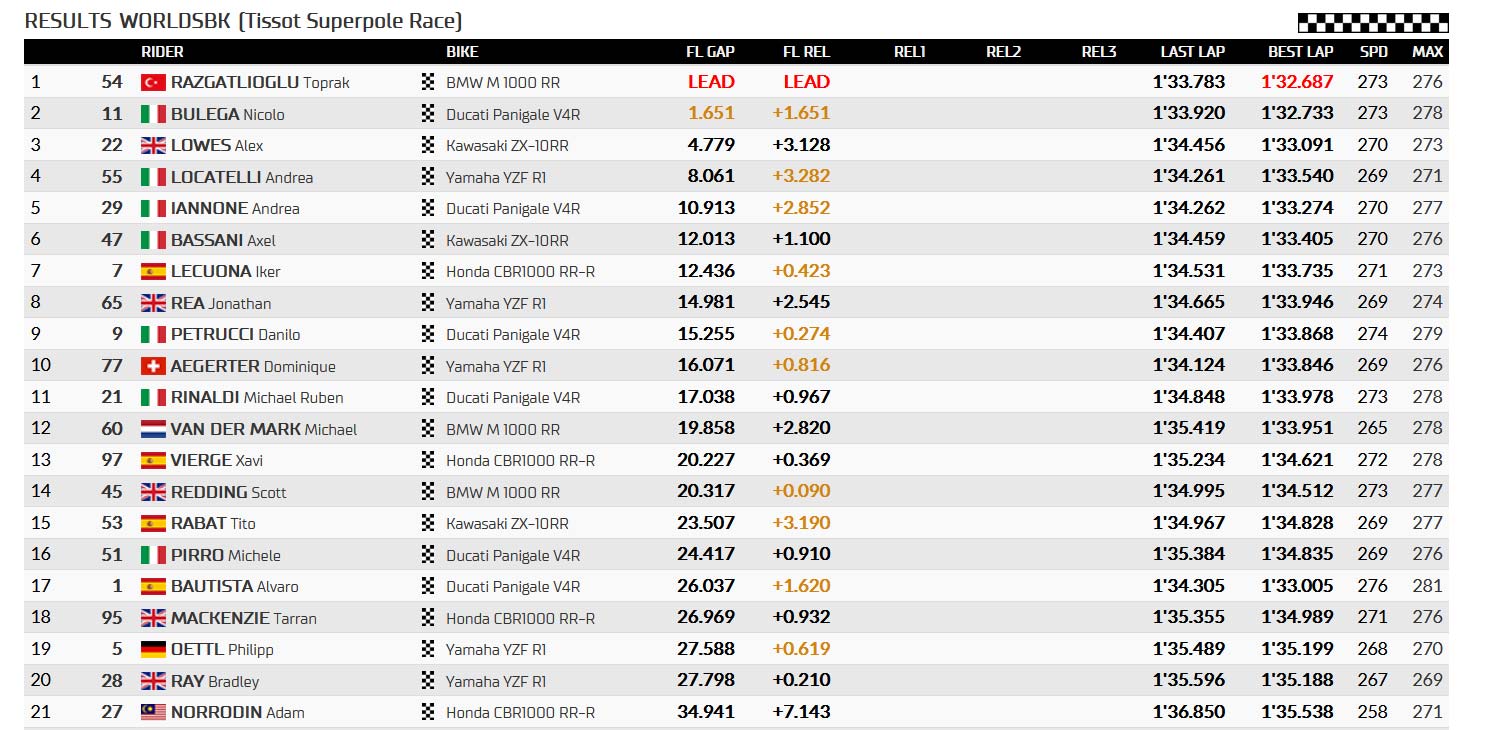This screenshot has height=730, width=1492.
Task: Click the FL REL column header
Action: point(807,52)
